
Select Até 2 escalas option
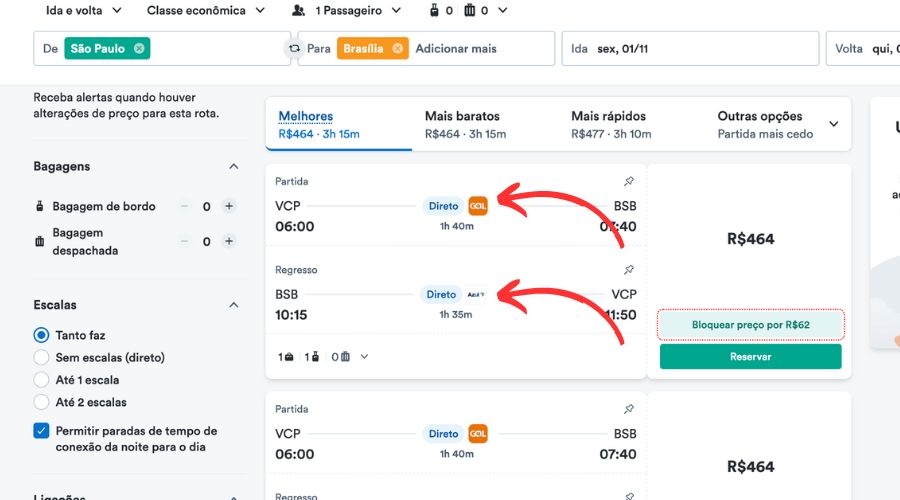coord(41,402)
